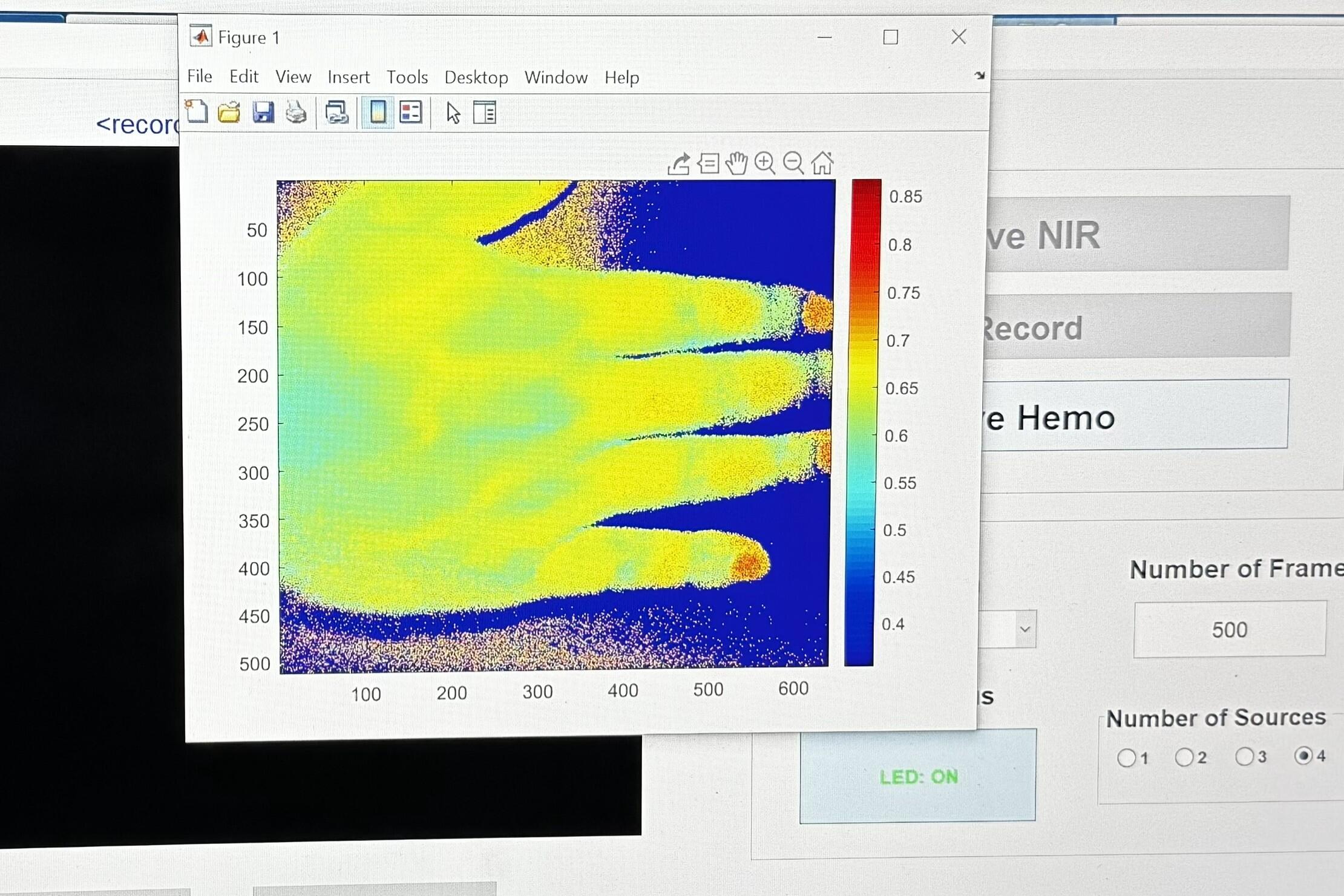Viewport: 1344px width, 896px height.
Task: Maximize the Figure 1 window
Action: pos(890,38)
